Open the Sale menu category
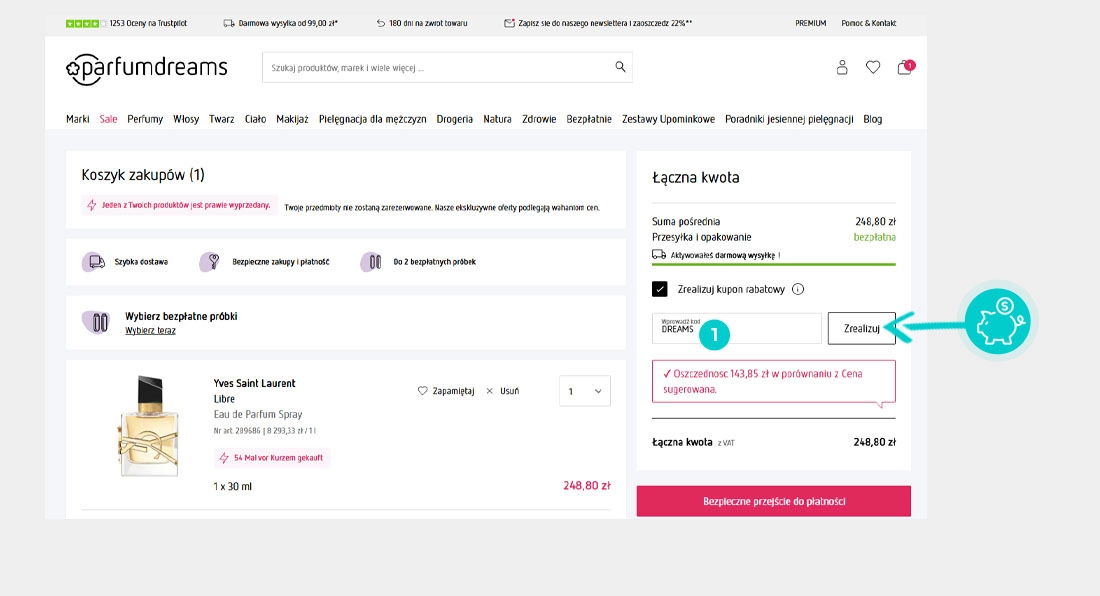The image size is (1100, 596). coord(108,119)
